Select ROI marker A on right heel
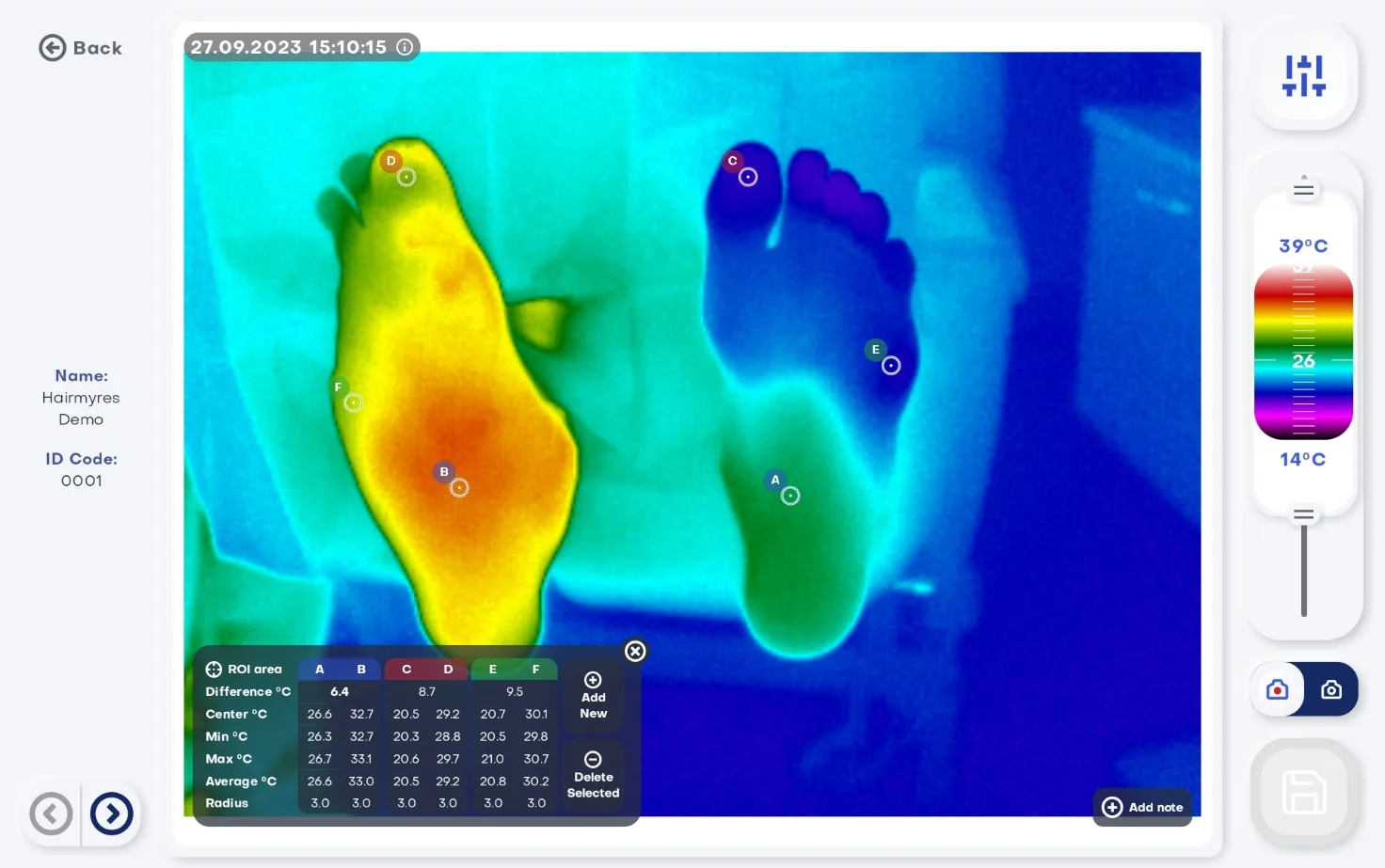Screen dimensions: 1385x868 click(790, 496)
